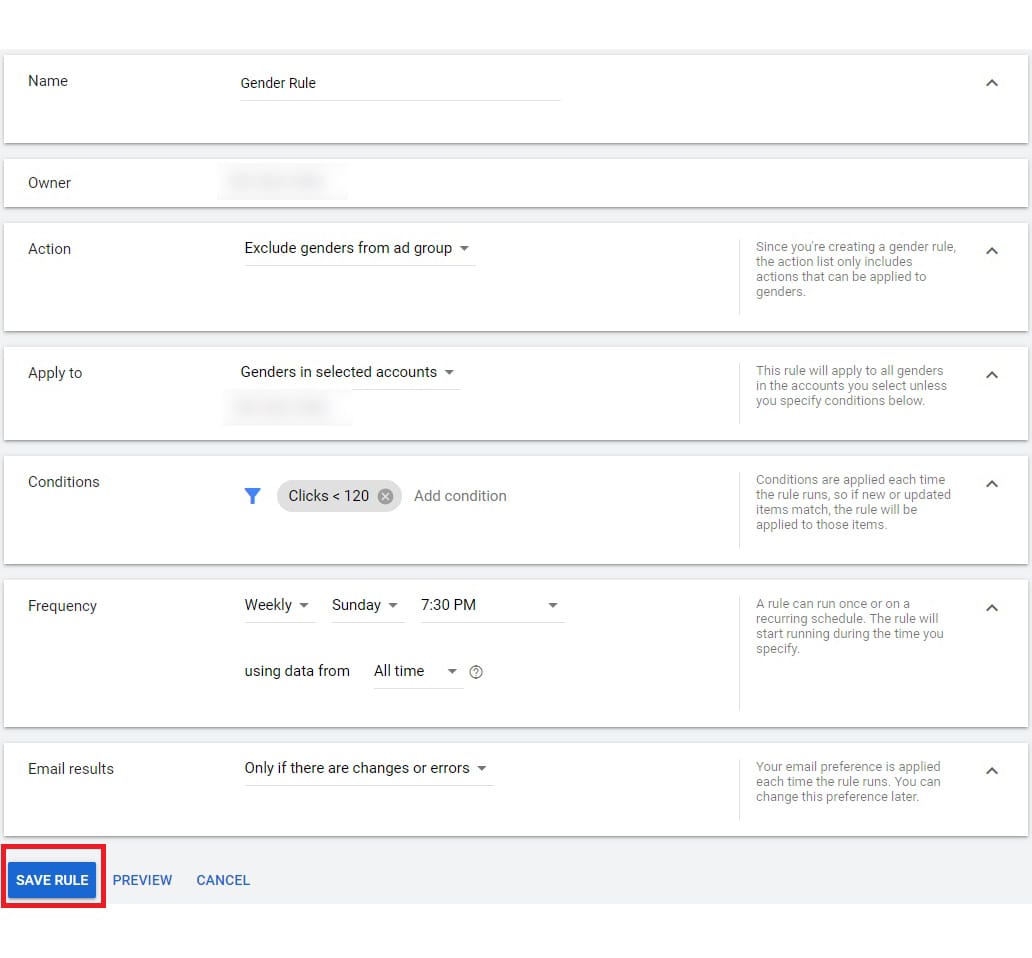This screenshot has height=958, width=1032.
Task: Open Genders in selected accounts dropdown
Action: click(x=347, y=372)
